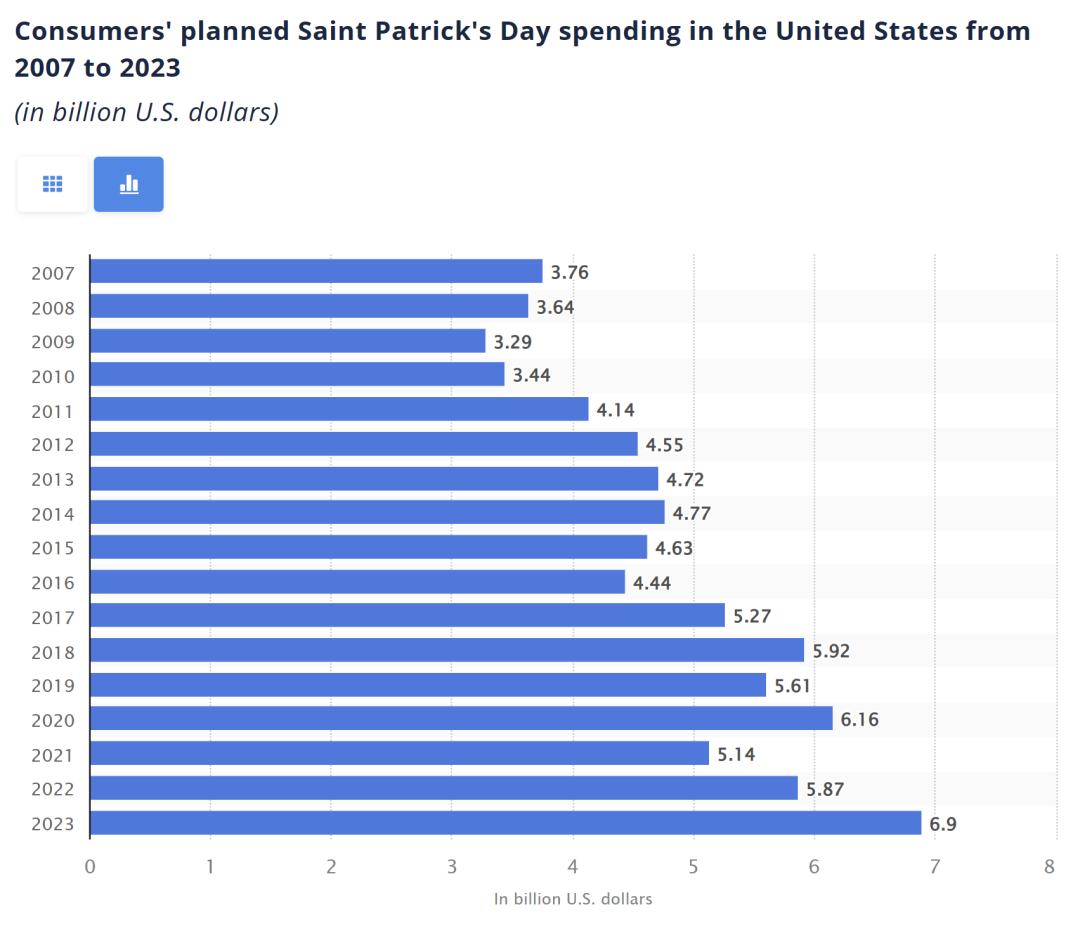Select the 2011 bar at 4.14
This screenshot has width=1080, height=926.
click(340, 409)
